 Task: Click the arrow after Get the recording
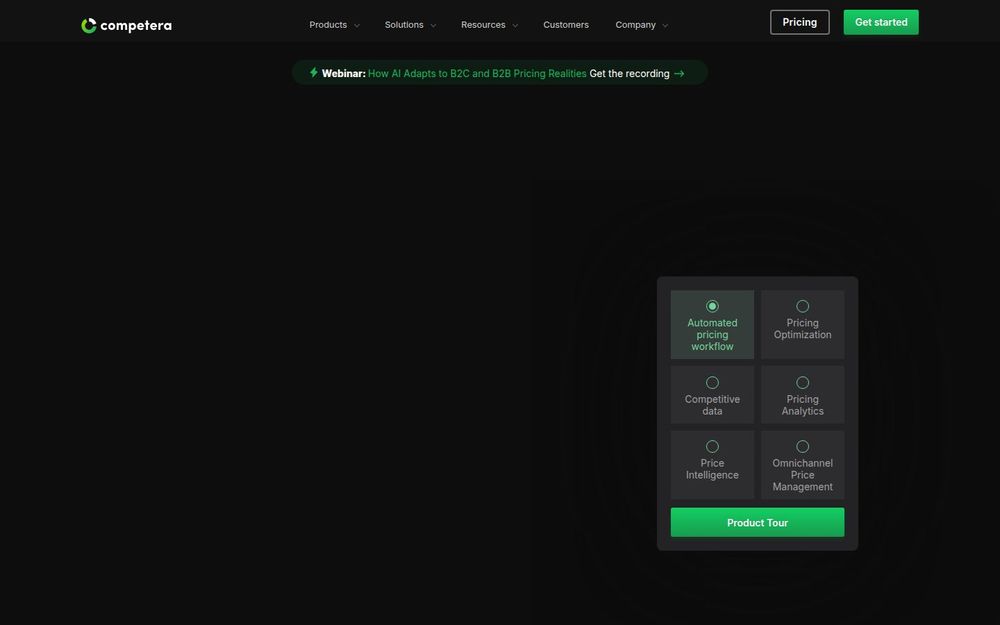pos(679,73)
